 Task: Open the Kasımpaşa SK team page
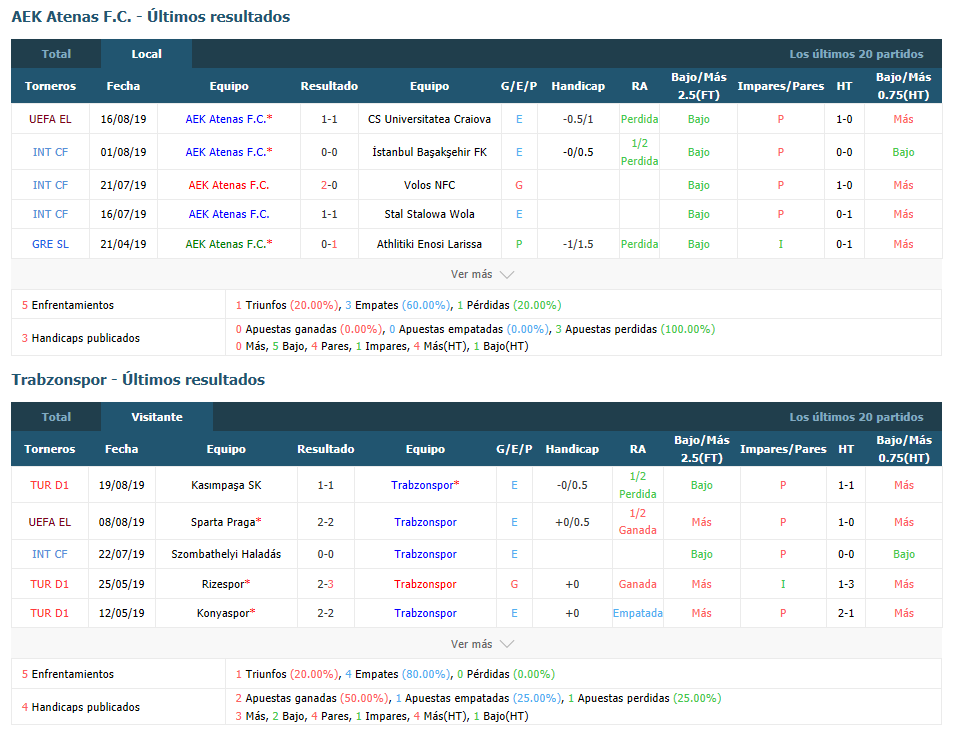pos(226,486)
